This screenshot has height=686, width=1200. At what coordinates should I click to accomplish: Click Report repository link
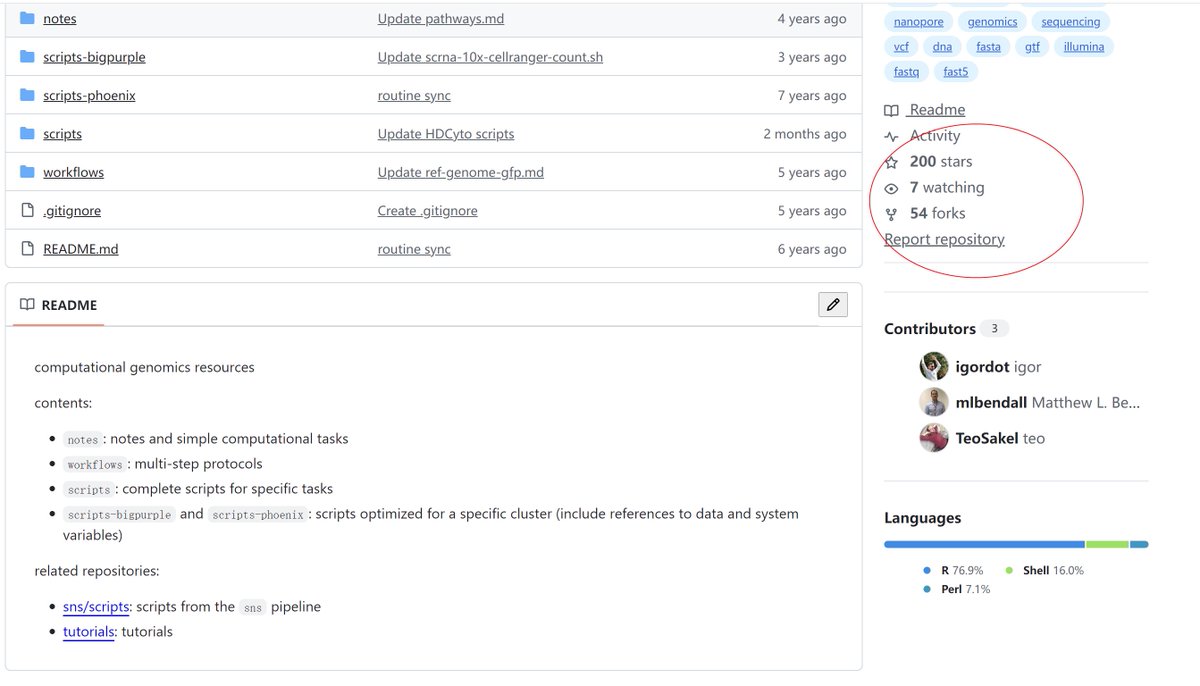944,240
